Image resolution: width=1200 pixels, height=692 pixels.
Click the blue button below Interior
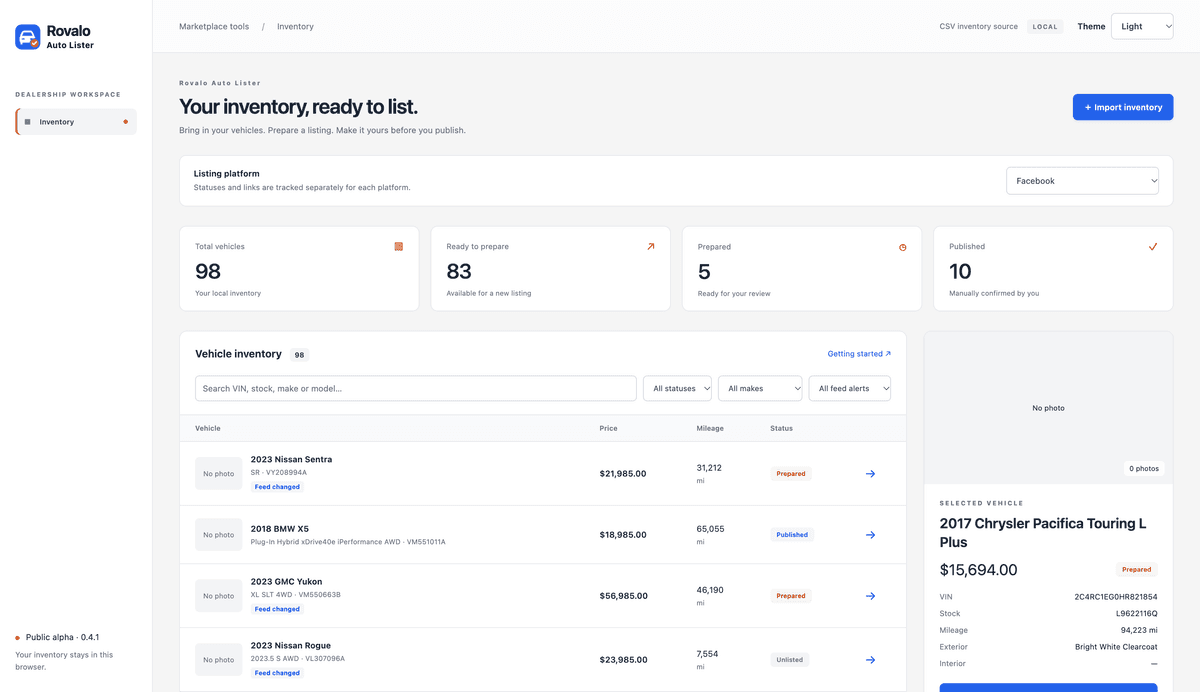pos(1048,688)
